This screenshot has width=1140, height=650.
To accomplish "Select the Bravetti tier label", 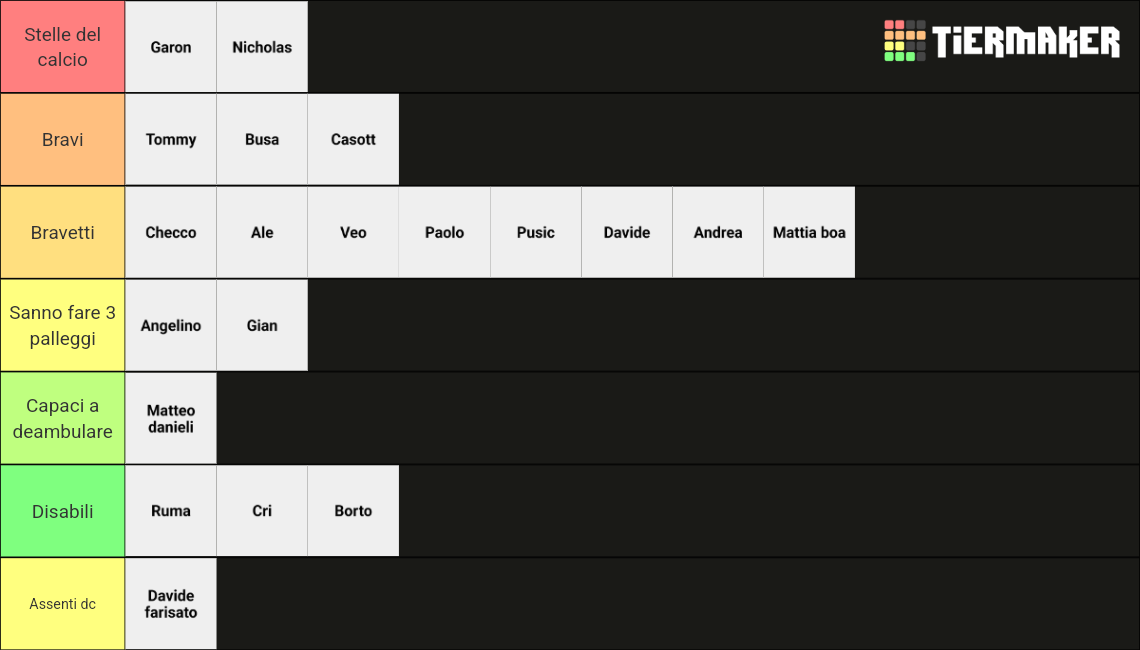I will tap(63, 232).
